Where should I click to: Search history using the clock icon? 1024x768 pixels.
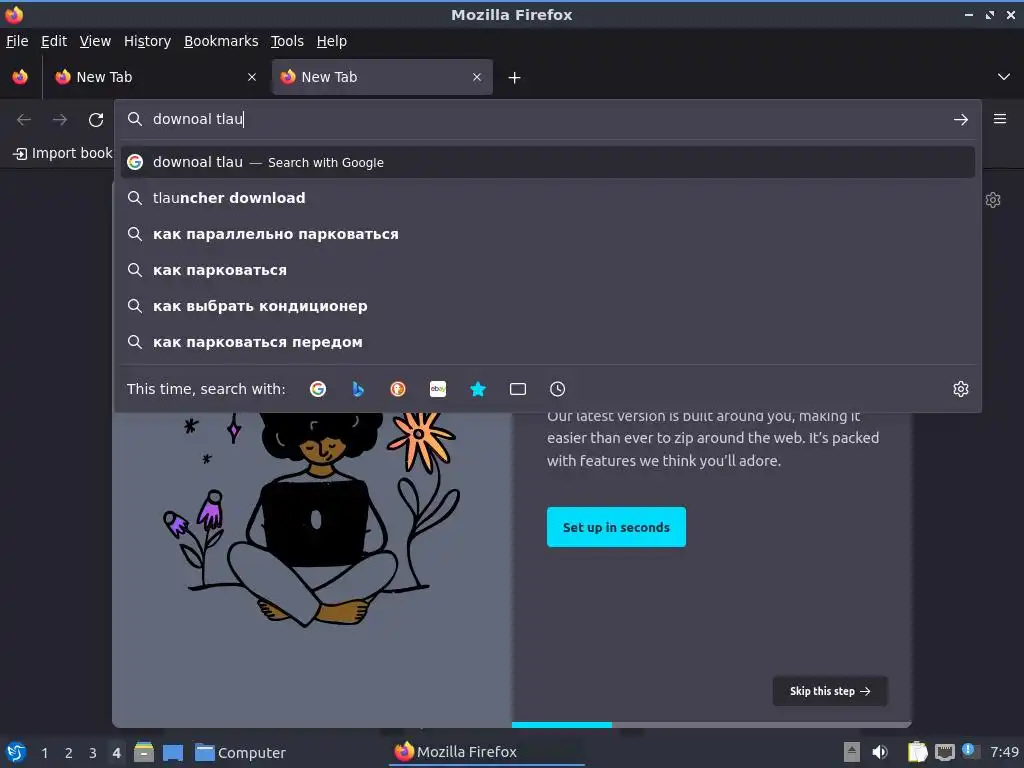coord(558,389)
